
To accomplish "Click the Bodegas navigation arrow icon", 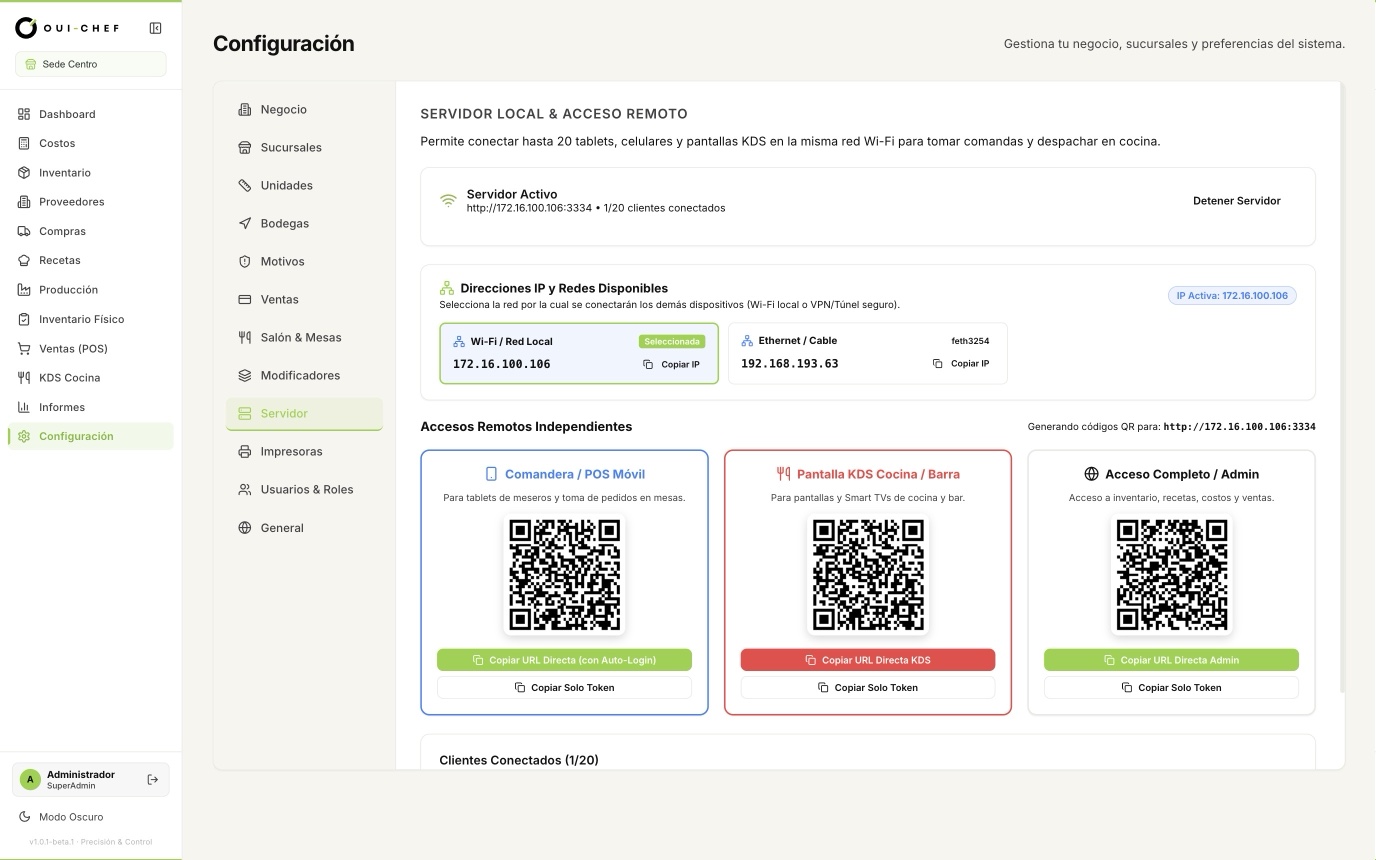I will tap(245, 224).
